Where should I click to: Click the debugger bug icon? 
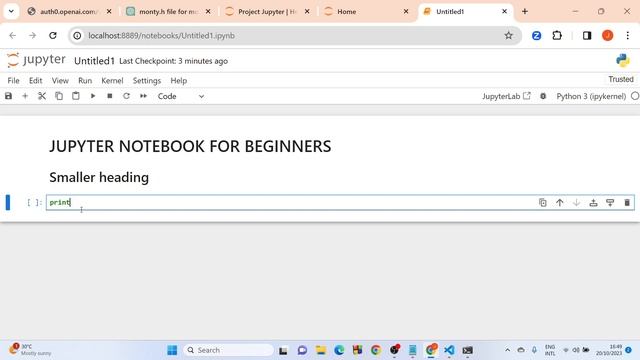[543, 96]
